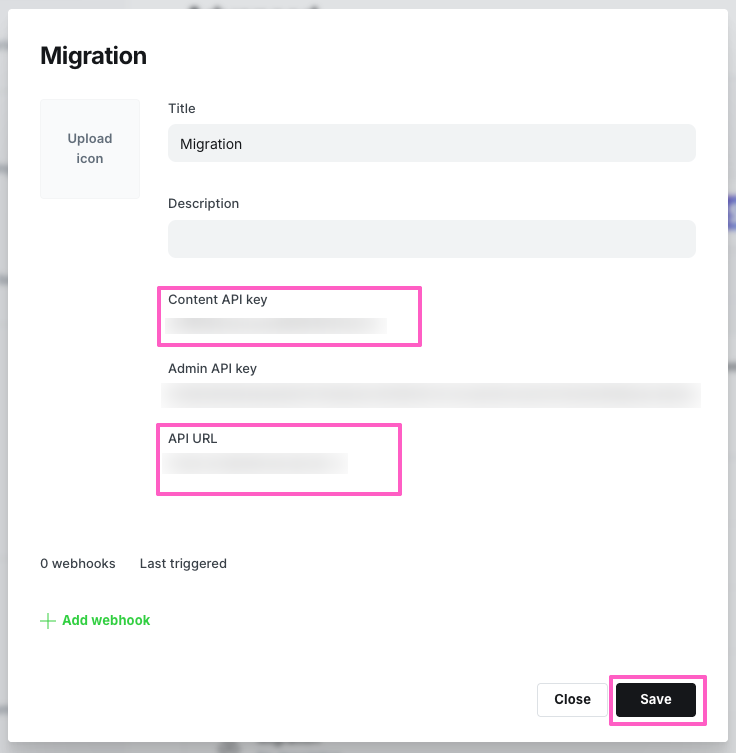Select the blurred API URL value
The width and height of the screenshot is (736, 753).
pyautogui.click(x=256, y=463)
